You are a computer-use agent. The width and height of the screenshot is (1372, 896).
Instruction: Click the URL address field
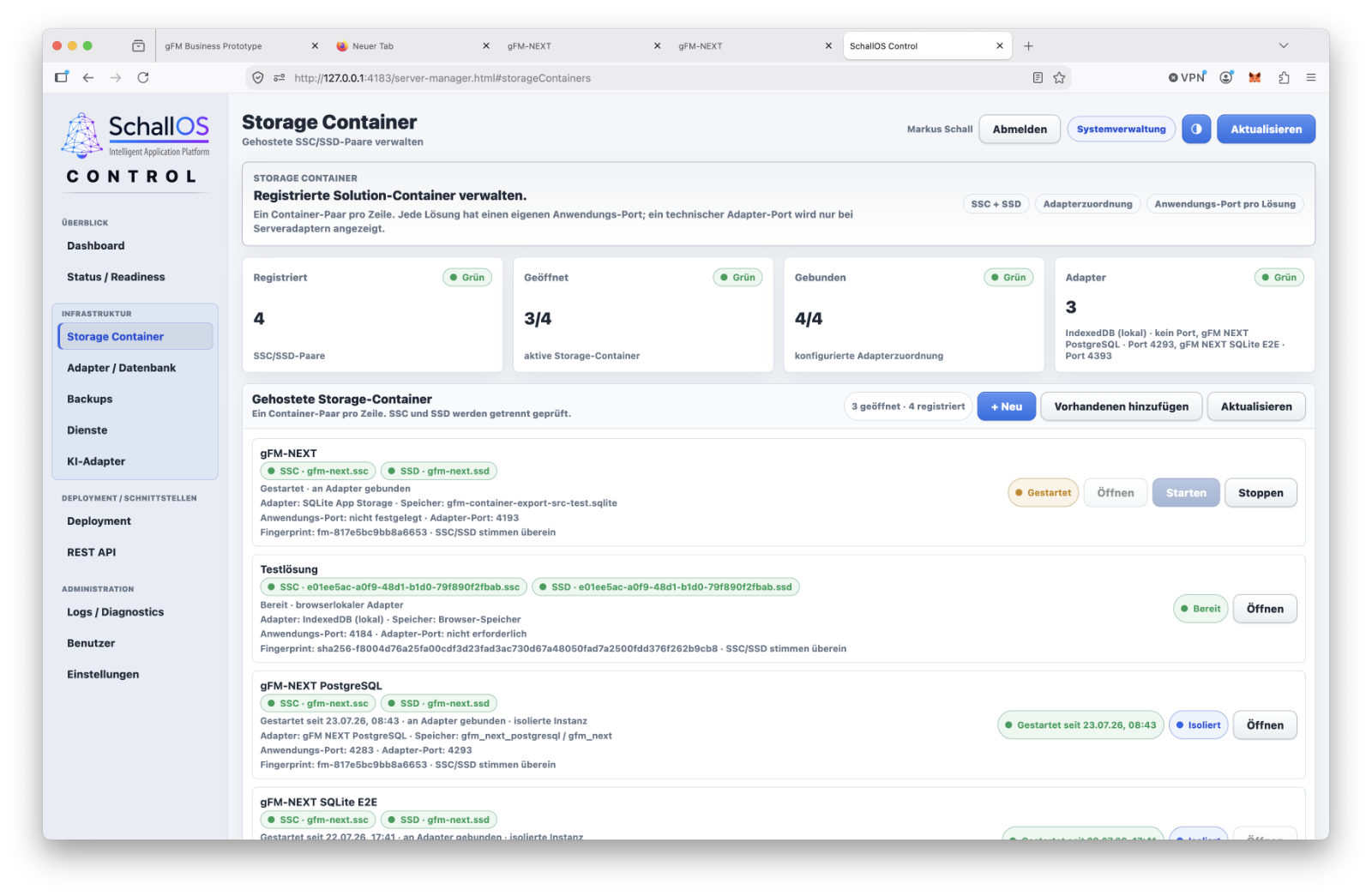(x=652, y=78)
